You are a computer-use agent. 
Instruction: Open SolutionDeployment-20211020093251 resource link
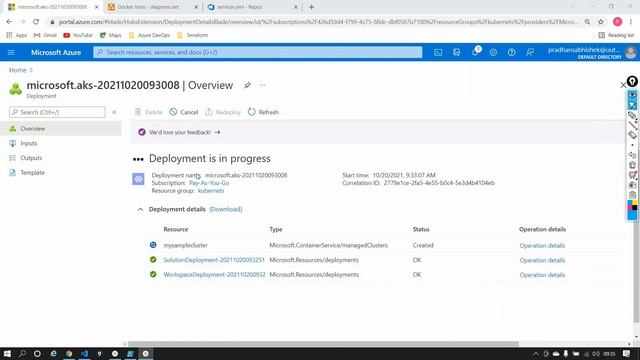[214, 260]
